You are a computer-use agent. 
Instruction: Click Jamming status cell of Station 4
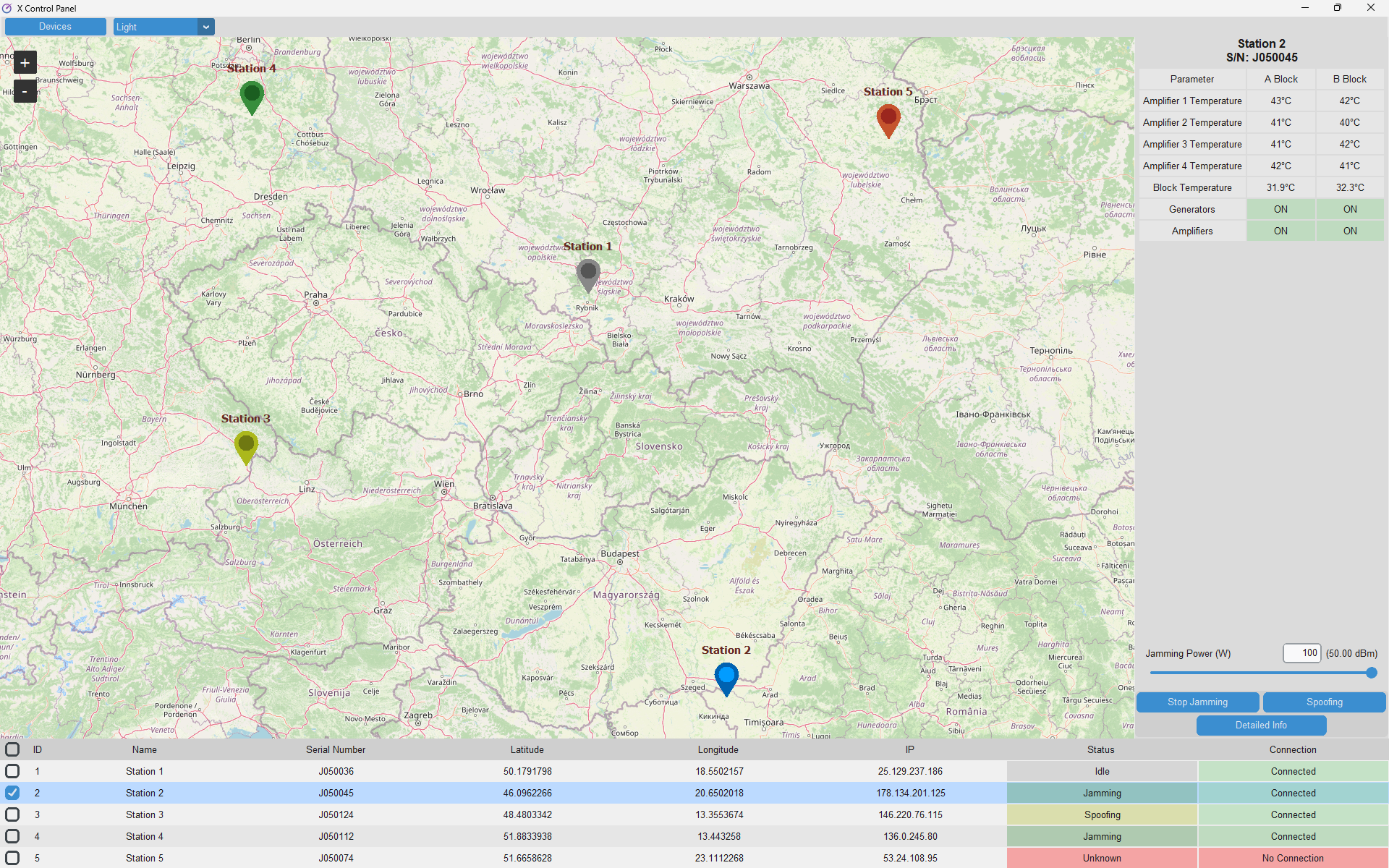(x=1102, y=836)
